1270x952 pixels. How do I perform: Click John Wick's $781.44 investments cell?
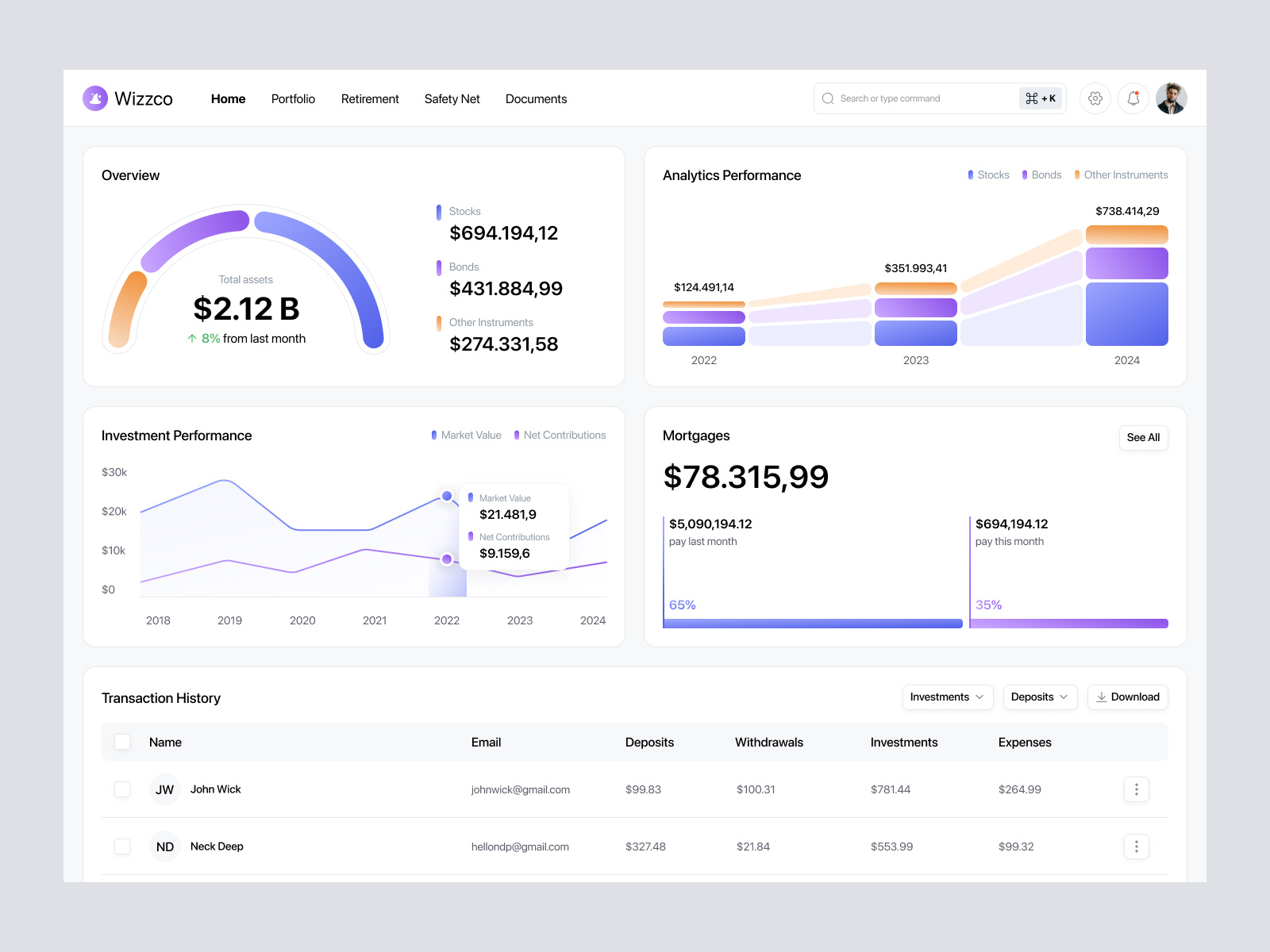tap(891, 789)
